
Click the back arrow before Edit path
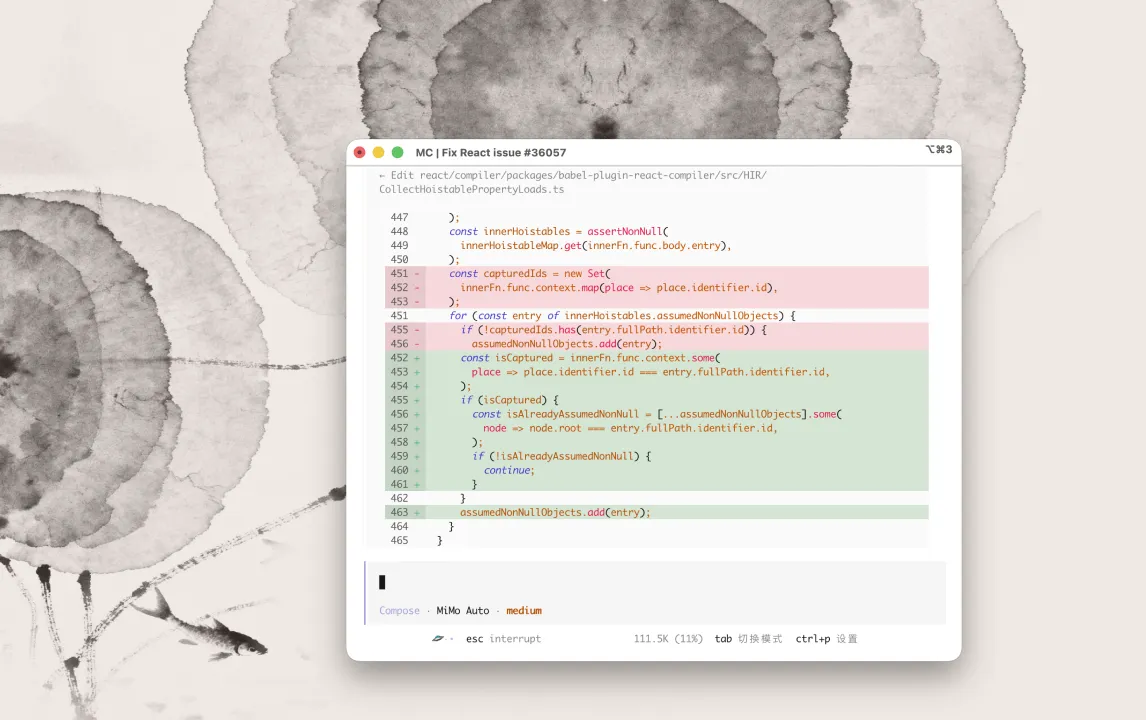click(382, 175)
